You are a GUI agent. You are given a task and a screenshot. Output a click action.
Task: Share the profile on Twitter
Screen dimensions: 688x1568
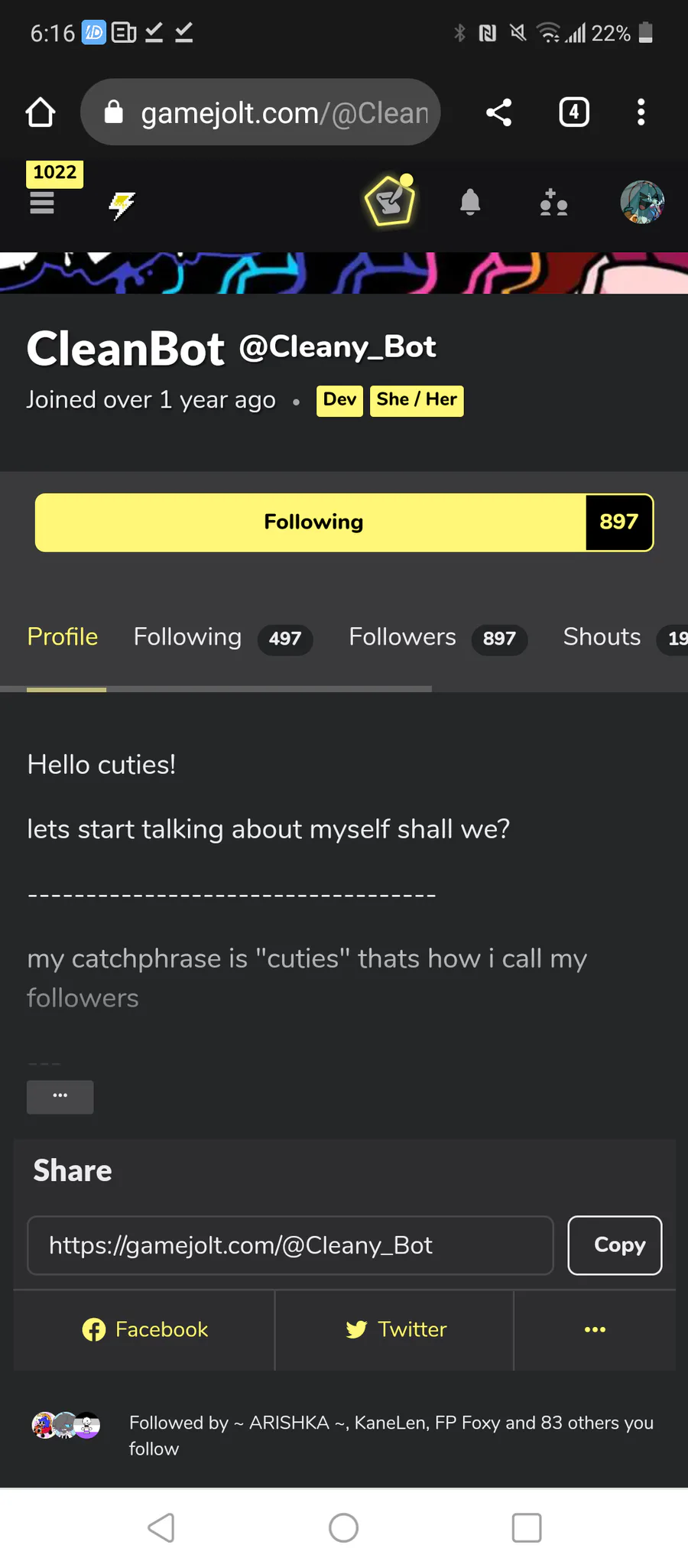395,1329
